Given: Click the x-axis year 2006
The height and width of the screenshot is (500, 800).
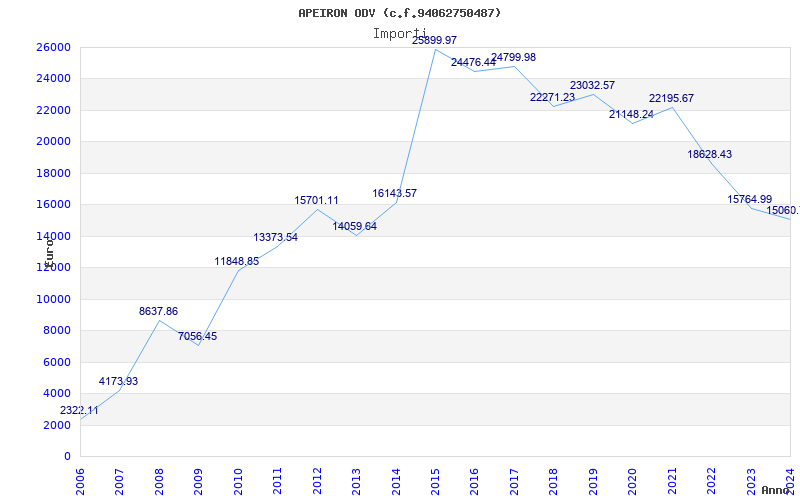Looking at the screenshot, I should [80, 480].
